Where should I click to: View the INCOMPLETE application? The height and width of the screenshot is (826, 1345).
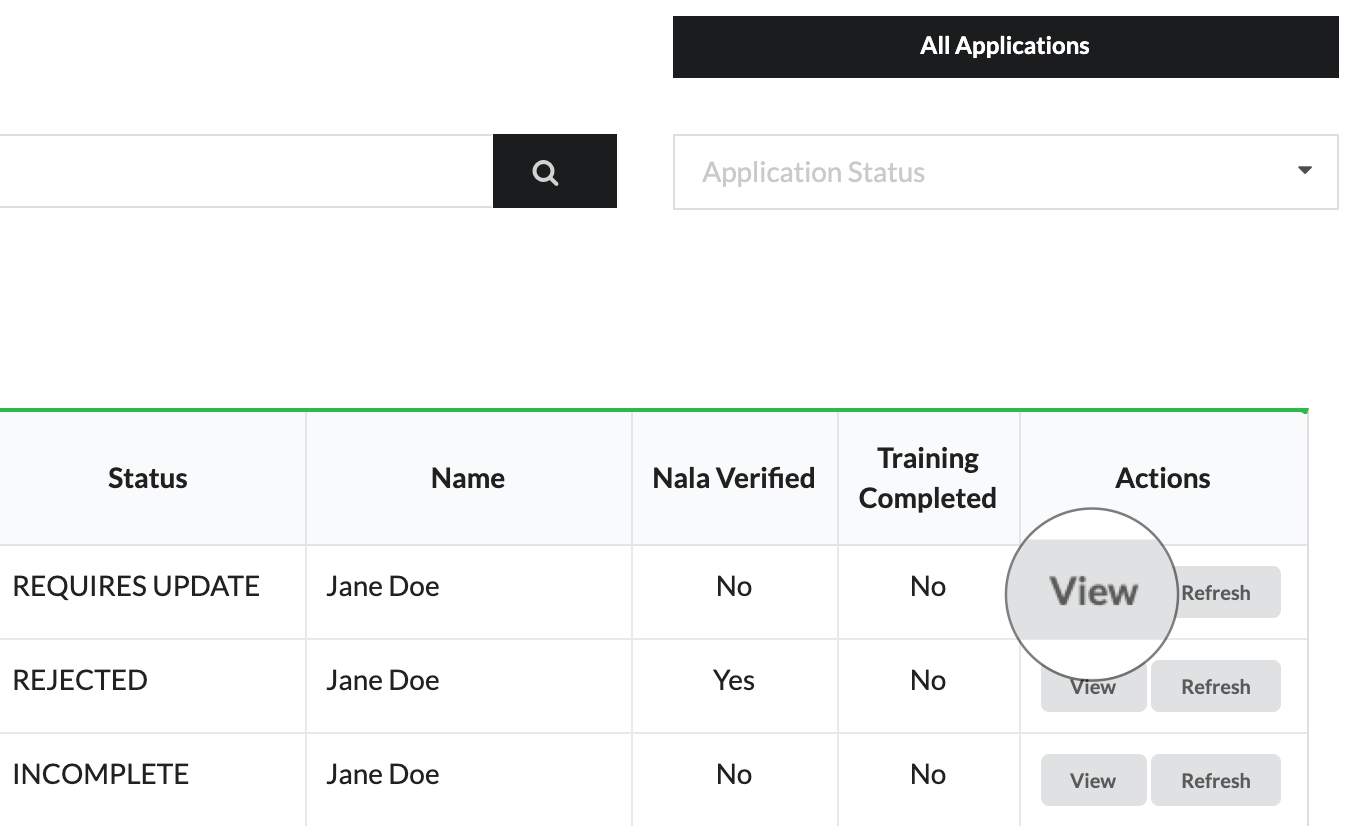coord(1093,781)
